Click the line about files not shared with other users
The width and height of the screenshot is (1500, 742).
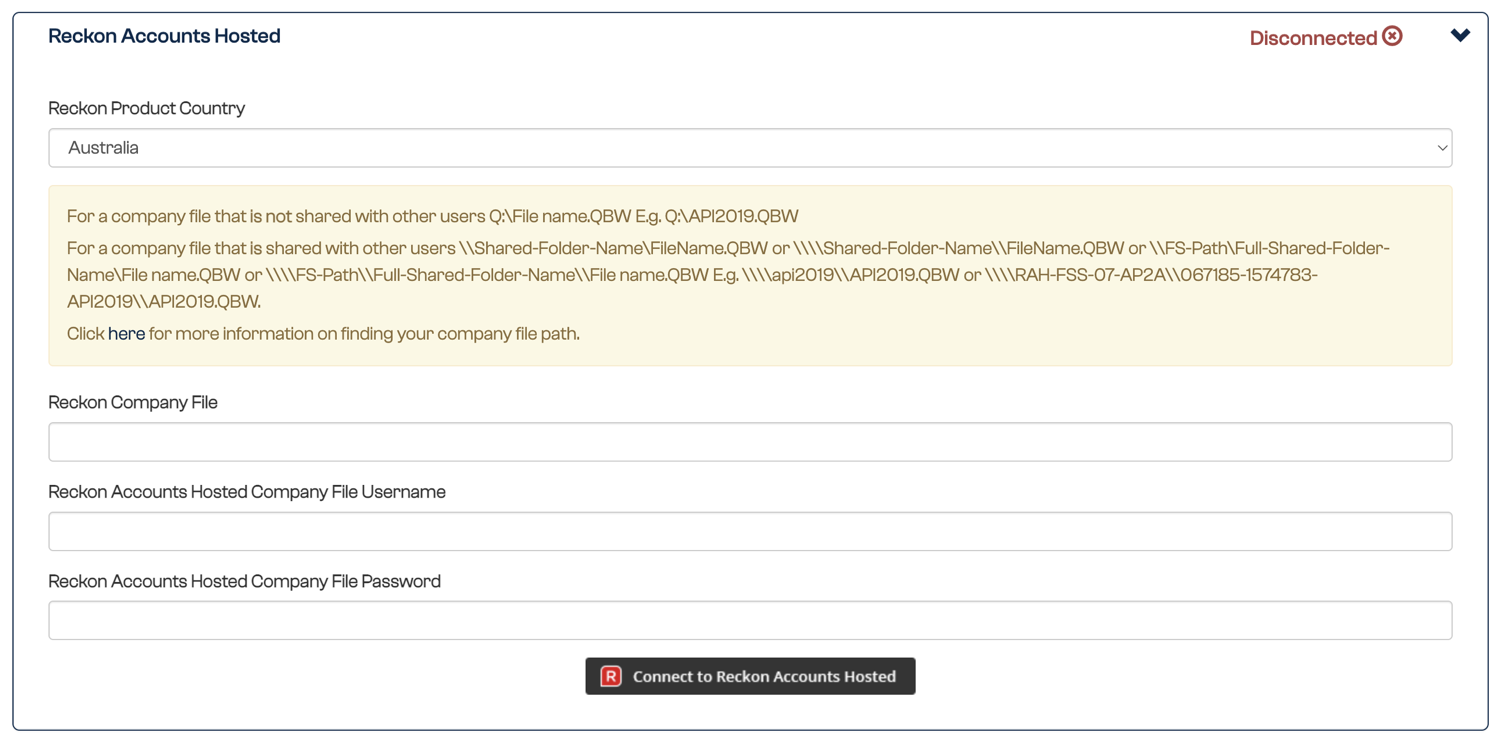[433, 216]
